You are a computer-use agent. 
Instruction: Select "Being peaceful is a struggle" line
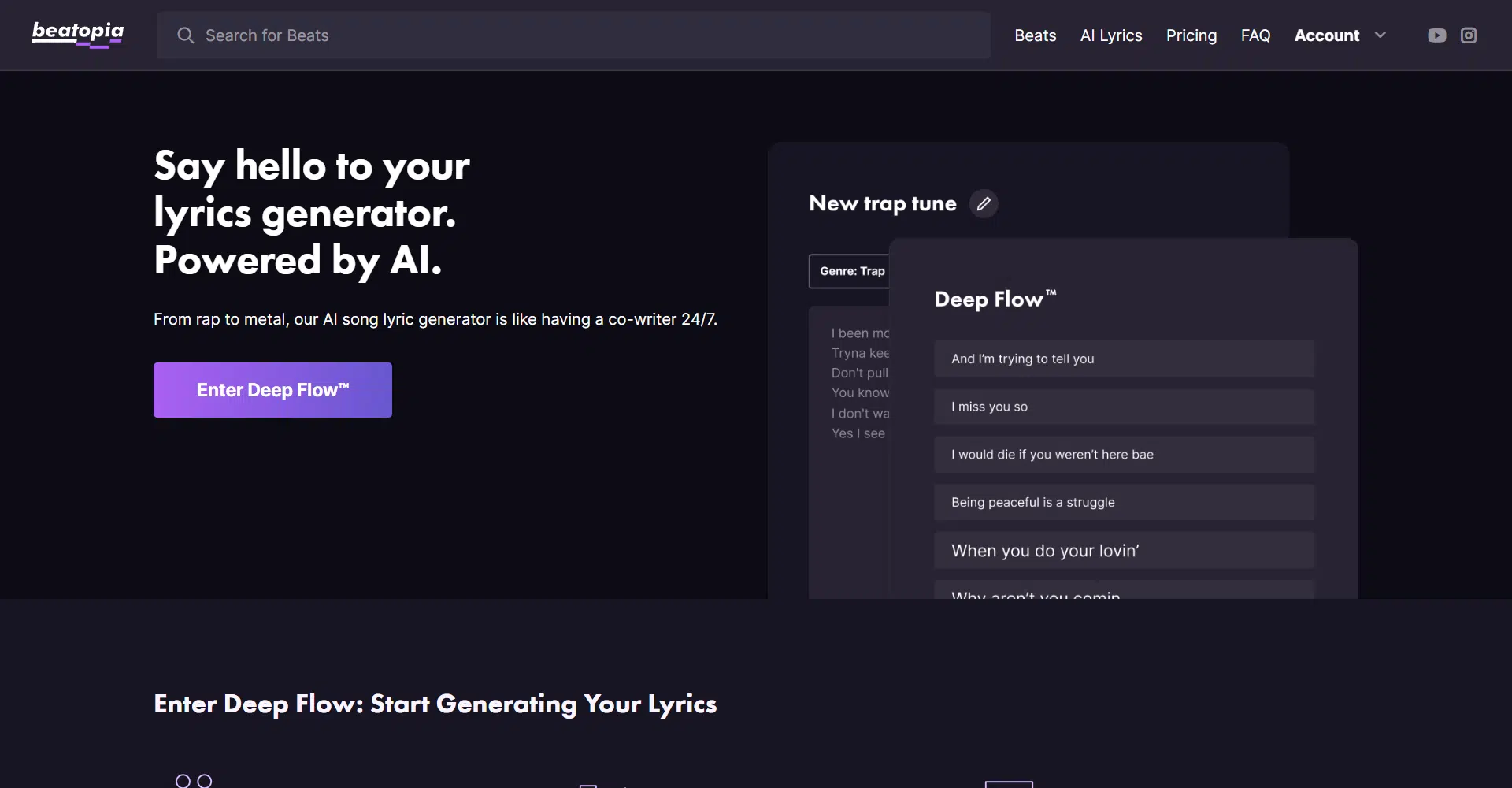tap(1123, 503)
